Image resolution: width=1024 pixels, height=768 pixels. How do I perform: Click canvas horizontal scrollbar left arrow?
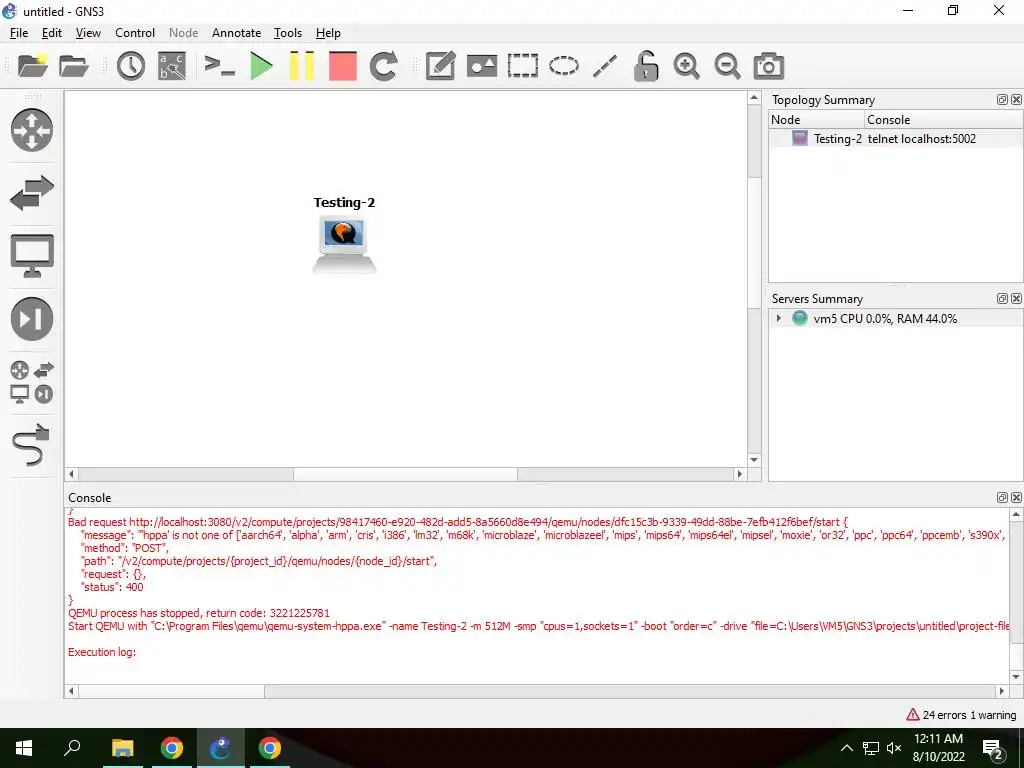(72, 474)
